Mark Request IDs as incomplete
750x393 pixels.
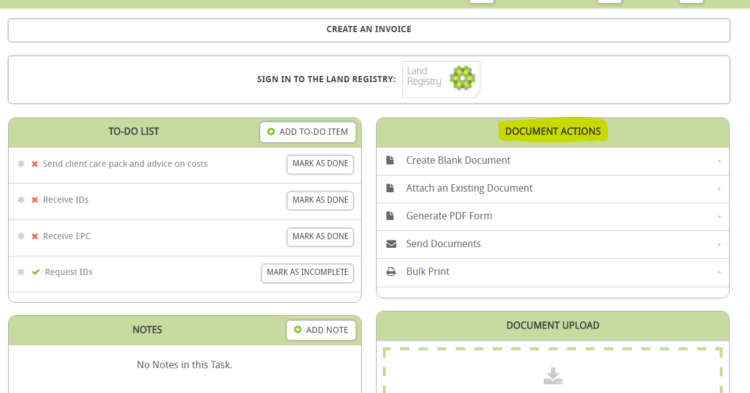(x=307, y=273)
